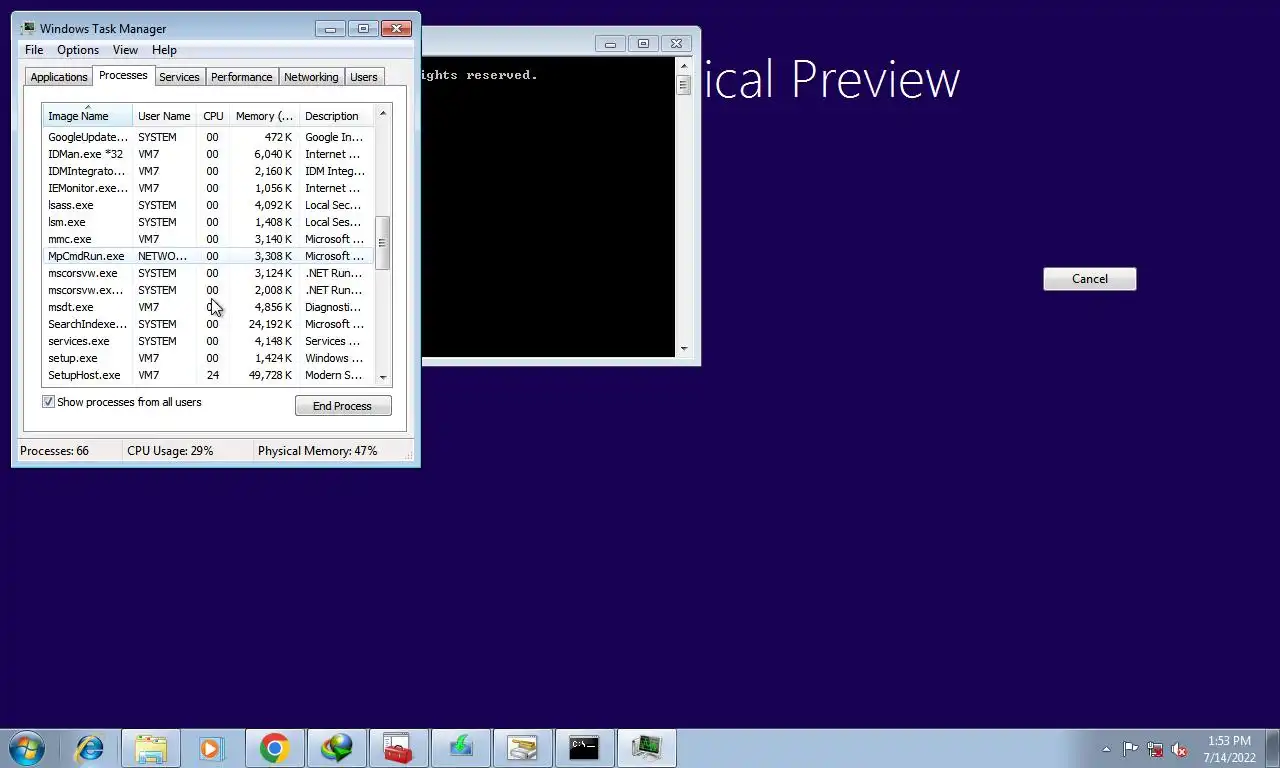Select mscorsvw.exe using 3,124 K memory
This screenshot has height=768, width=1280.
pyautogui.click(x=208, y=273)
